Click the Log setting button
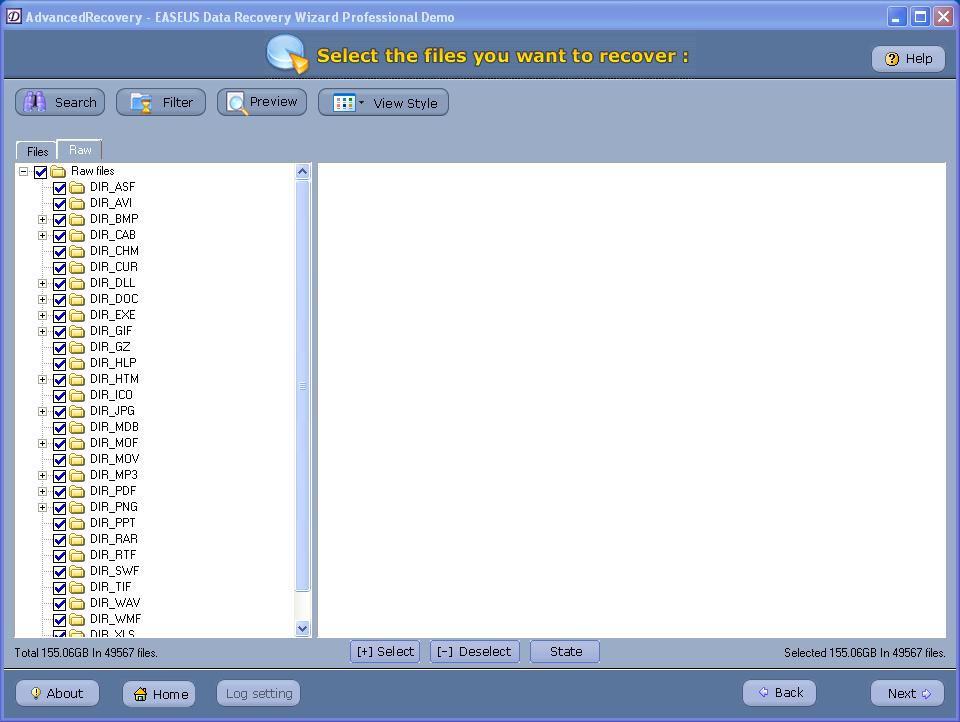Image resolution: width=960 pixels, height=722 pixels. [258, 693]
